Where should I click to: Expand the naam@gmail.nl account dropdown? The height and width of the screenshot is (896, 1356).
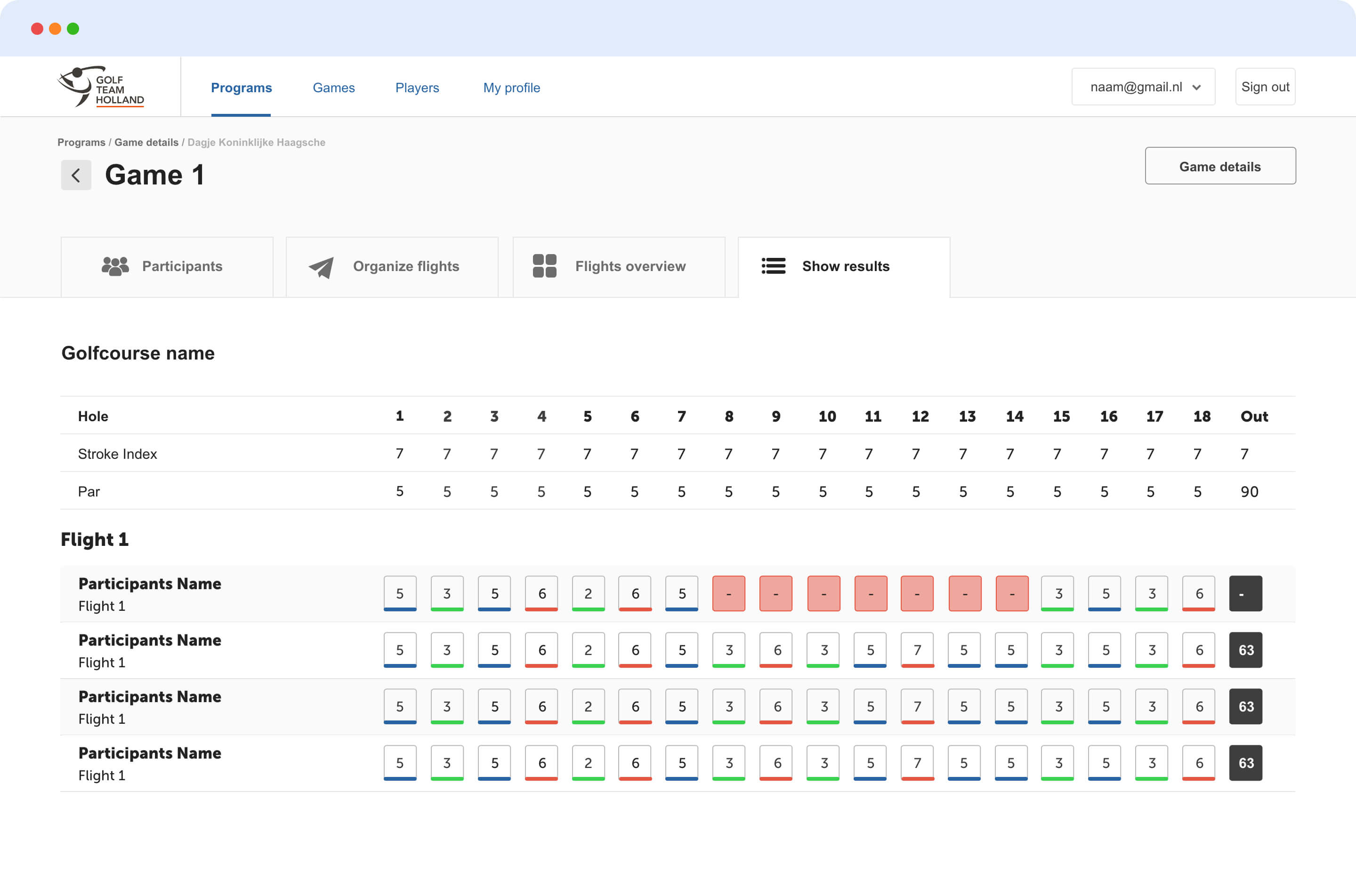coord(1143,87)
